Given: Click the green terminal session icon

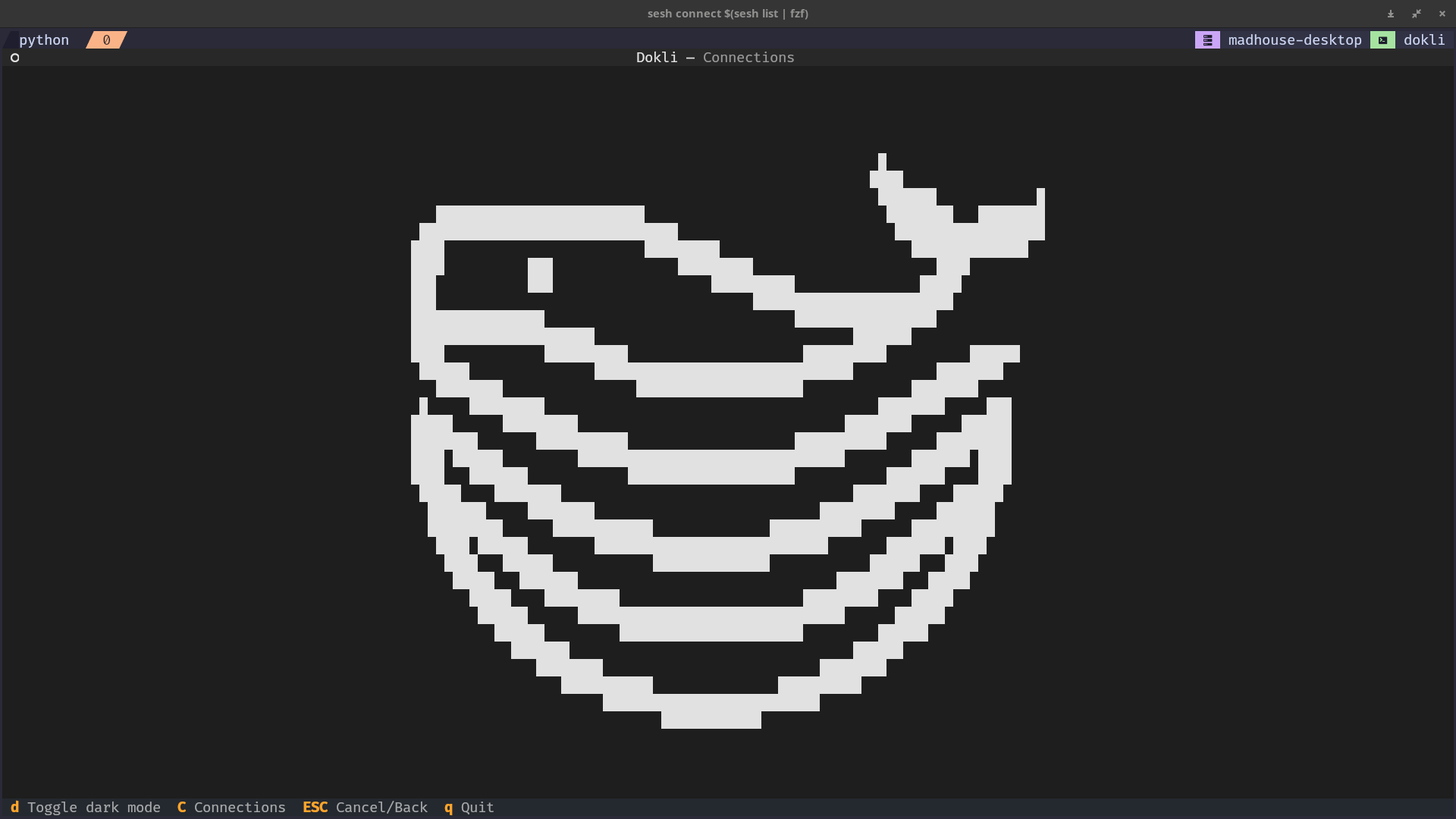Looking at the screenshot, I should click(1382, 40).
